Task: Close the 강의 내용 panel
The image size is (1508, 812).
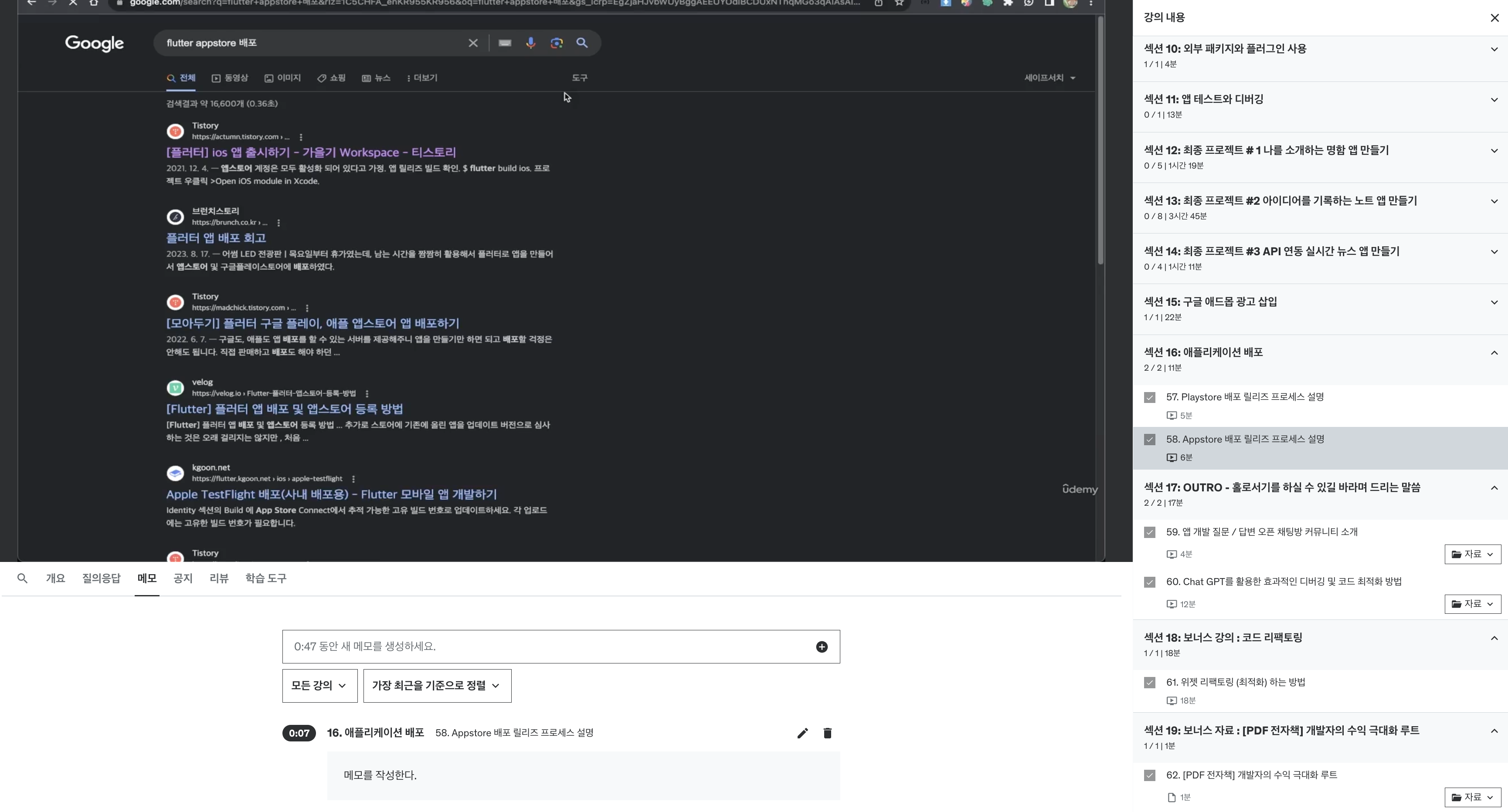Action: pos(1494,18)
